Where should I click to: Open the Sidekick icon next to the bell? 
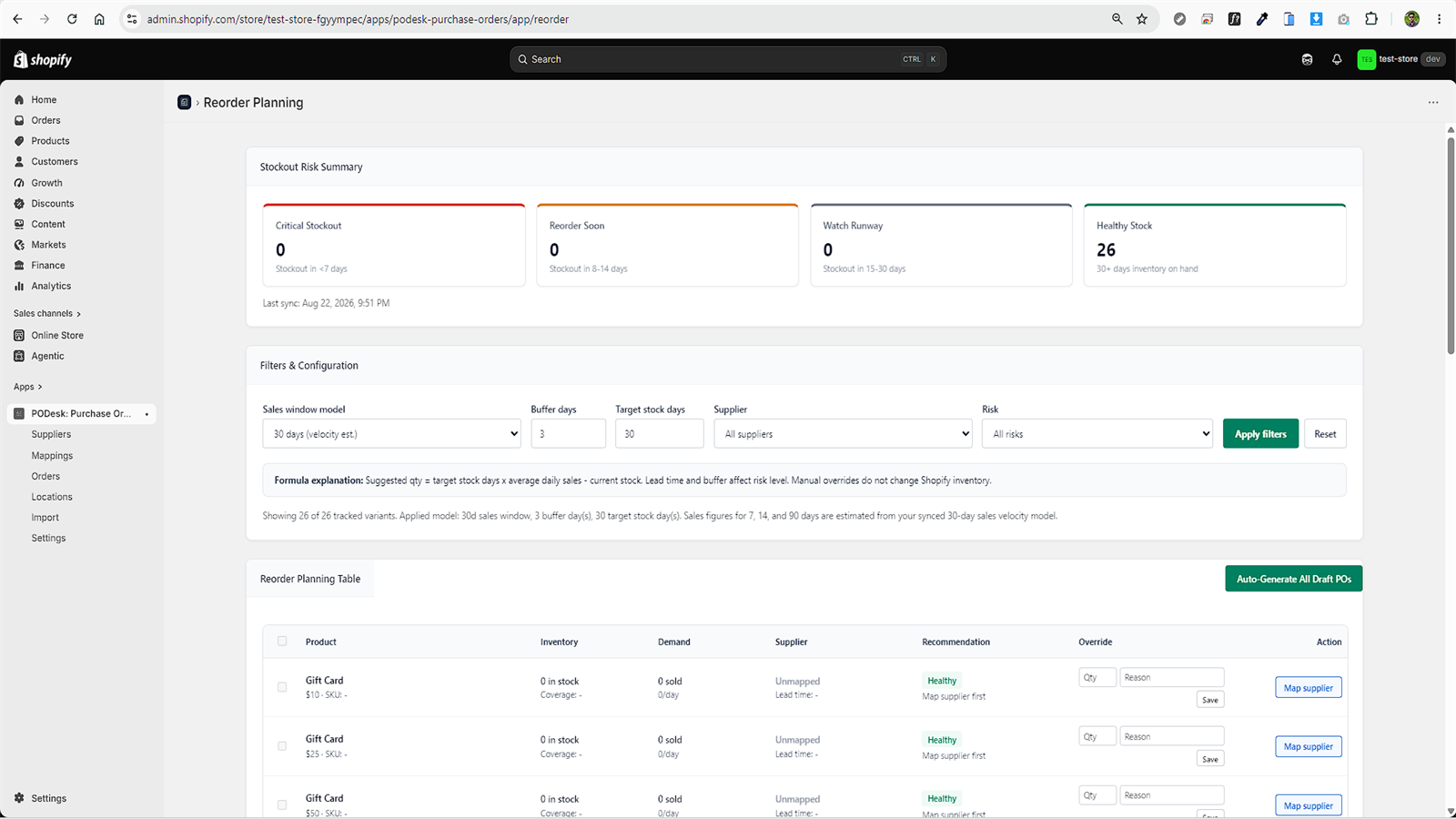tap(1308, 59)
